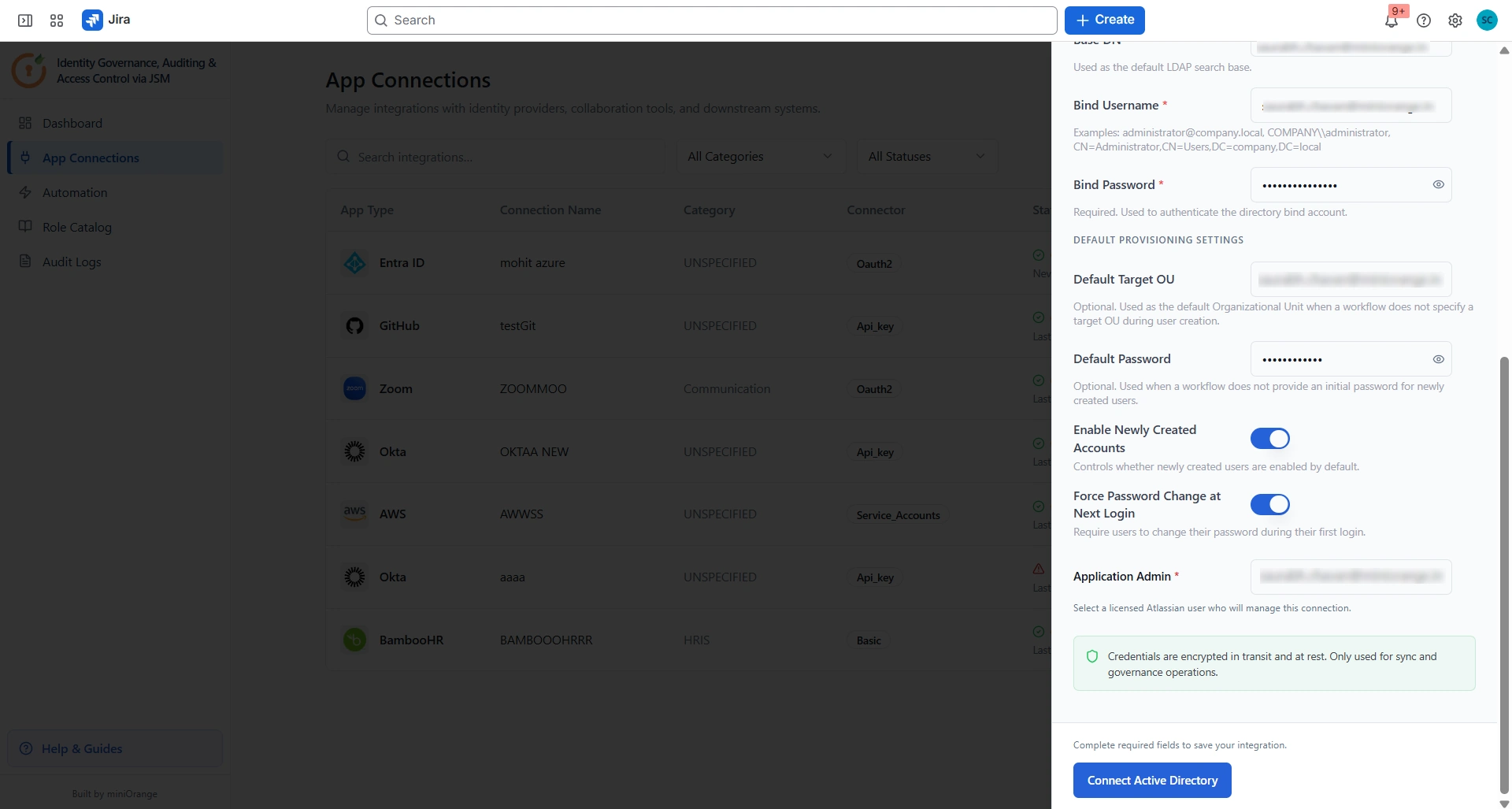Image resolution: width=1512 pixels, height=809 pixels.
Task: Click the Application Admin field
Action: coord(1351,577)
